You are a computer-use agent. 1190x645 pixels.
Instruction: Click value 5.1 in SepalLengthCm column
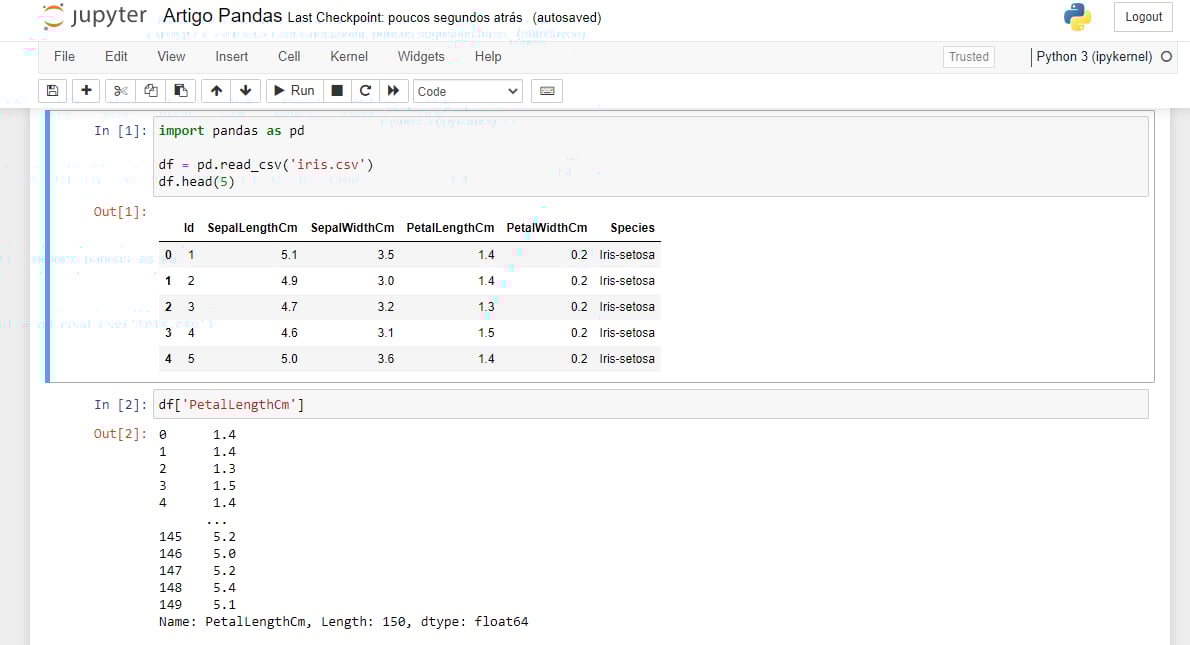[x=289, y=255]
